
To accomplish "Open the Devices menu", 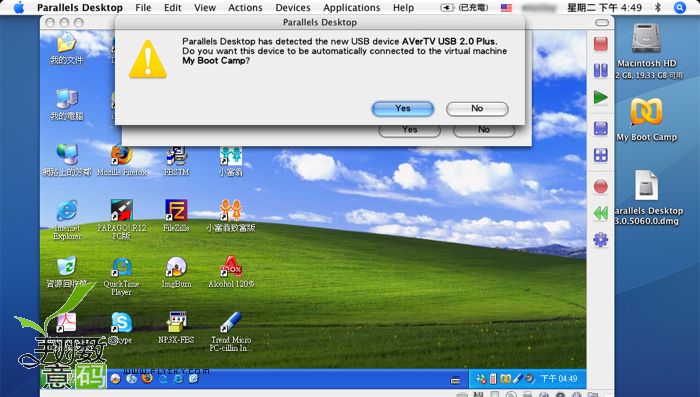I will pyautogui.click(x=293, y=8).
